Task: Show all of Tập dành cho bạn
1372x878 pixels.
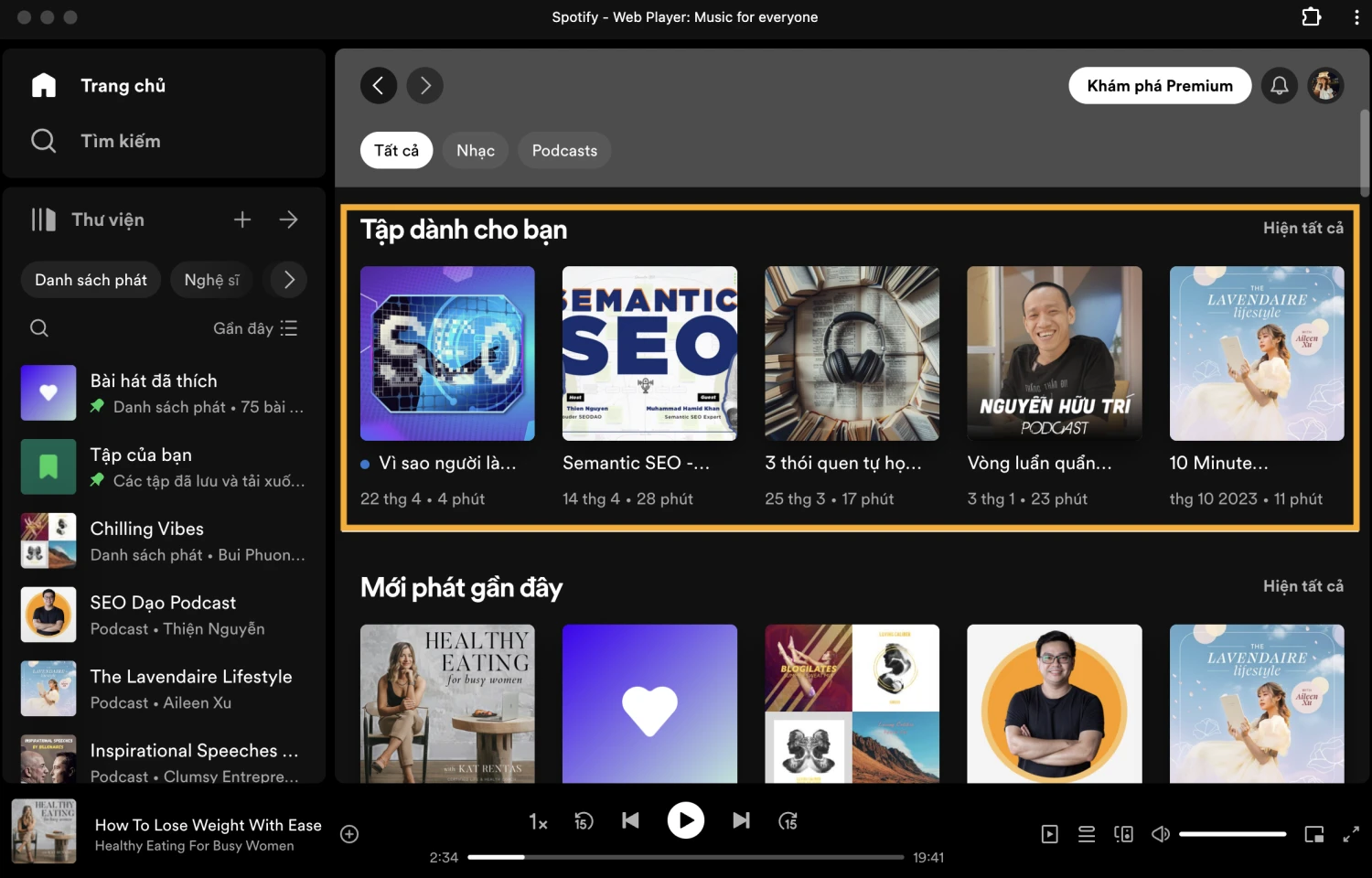Action: 1303,228
